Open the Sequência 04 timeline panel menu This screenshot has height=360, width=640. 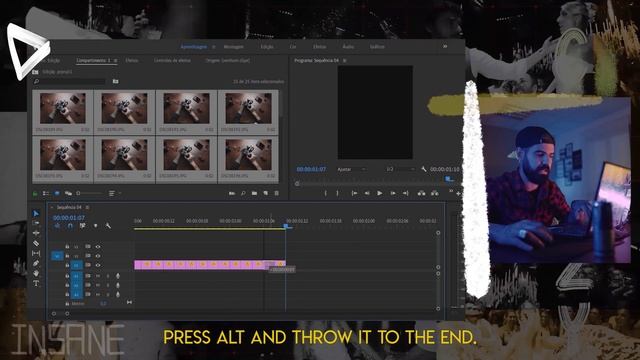coord(87,207)
